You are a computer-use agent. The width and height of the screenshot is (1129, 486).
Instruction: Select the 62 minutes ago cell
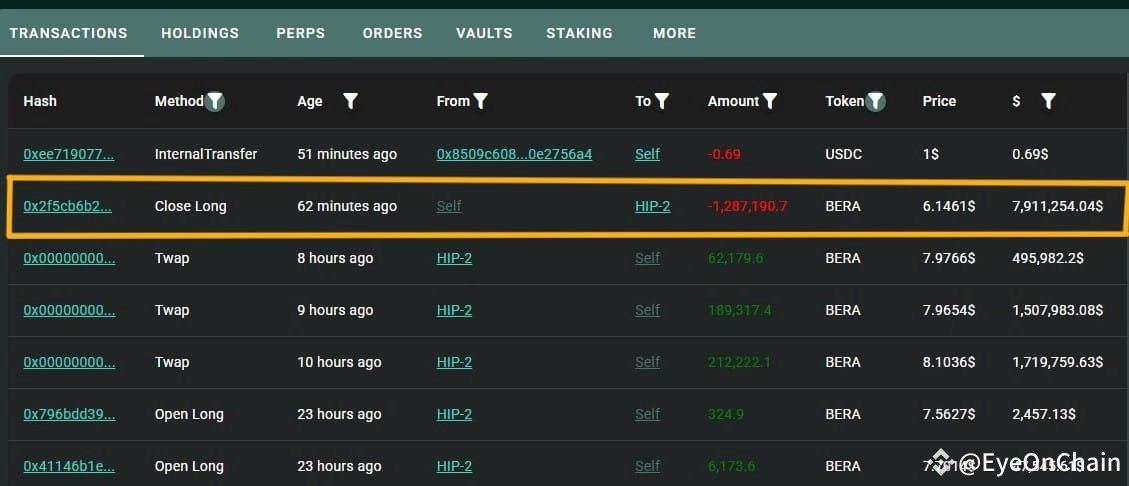click(347, 206)
